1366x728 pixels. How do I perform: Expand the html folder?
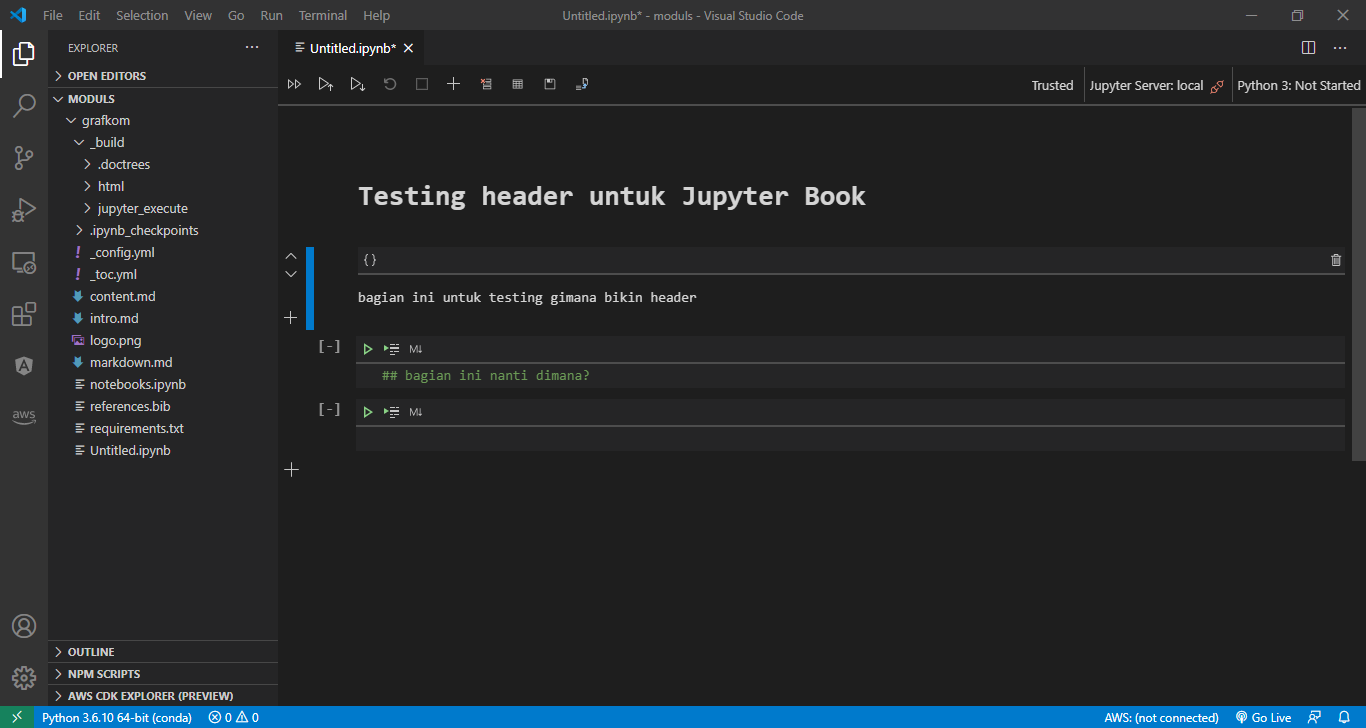click(163, 187)
